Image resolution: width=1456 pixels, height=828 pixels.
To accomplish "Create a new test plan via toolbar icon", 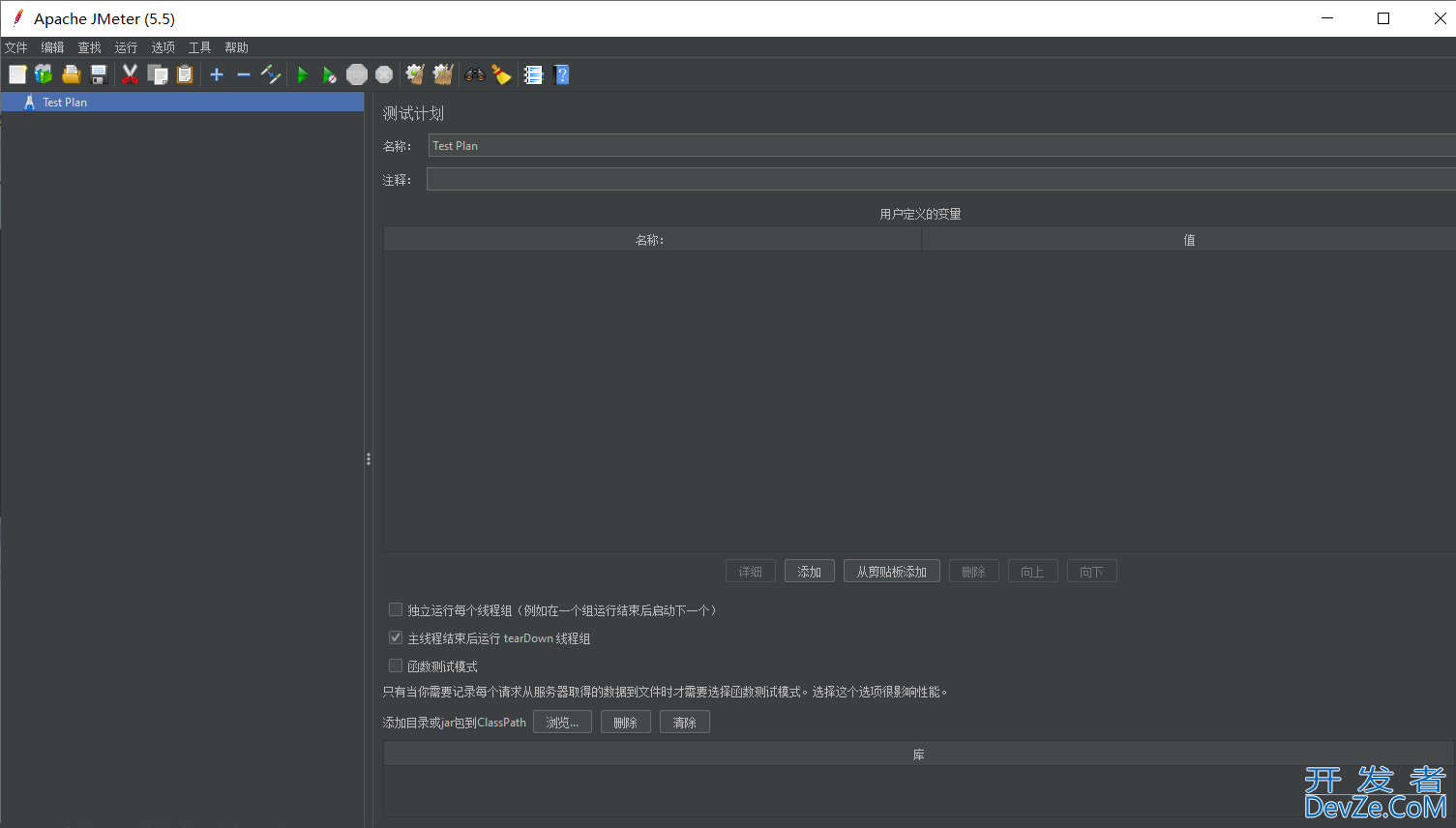I will click(x=17, y=74).
